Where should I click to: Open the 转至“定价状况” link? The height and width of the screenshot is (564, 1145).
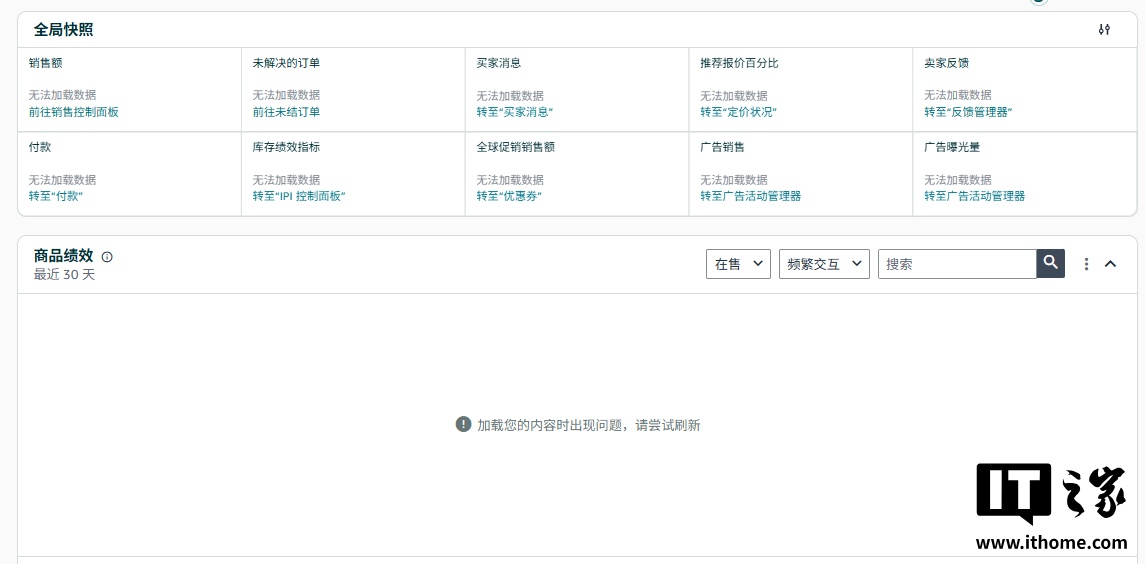[738, 112]
